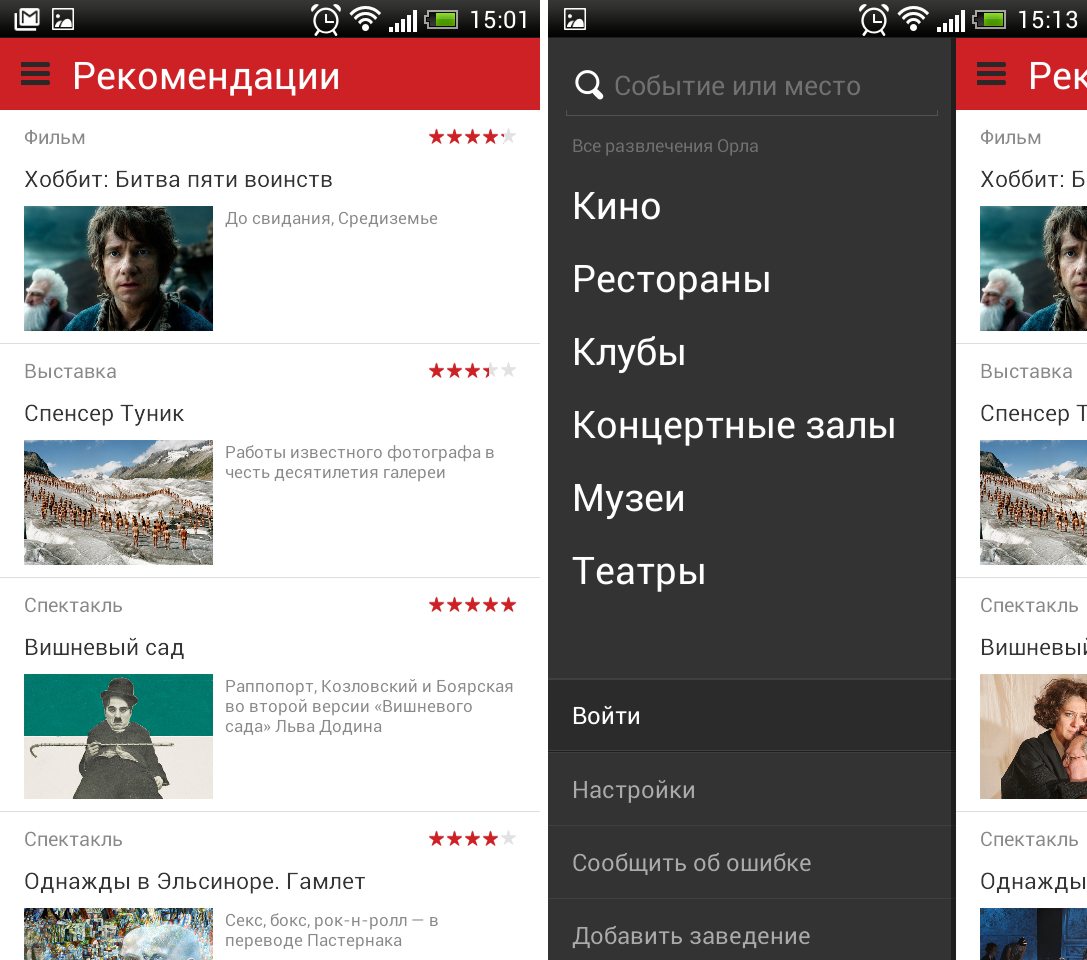Tap Выставка label in right screen
The width and height of the screenshot is (1087, 960).
pyautogui.click(x=1026, y=372)
